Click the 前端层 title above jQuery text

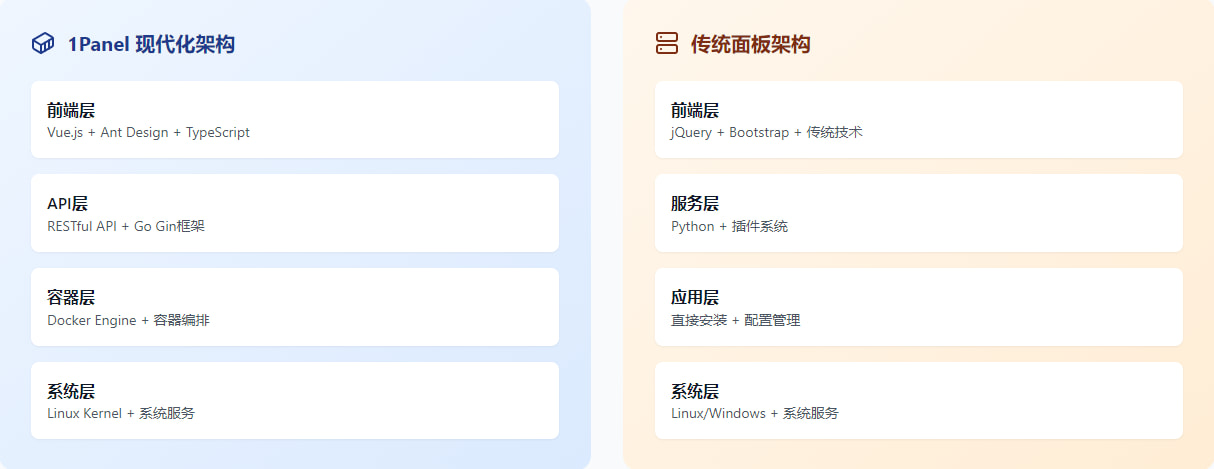pyautogui.click(x=695, y=110)
